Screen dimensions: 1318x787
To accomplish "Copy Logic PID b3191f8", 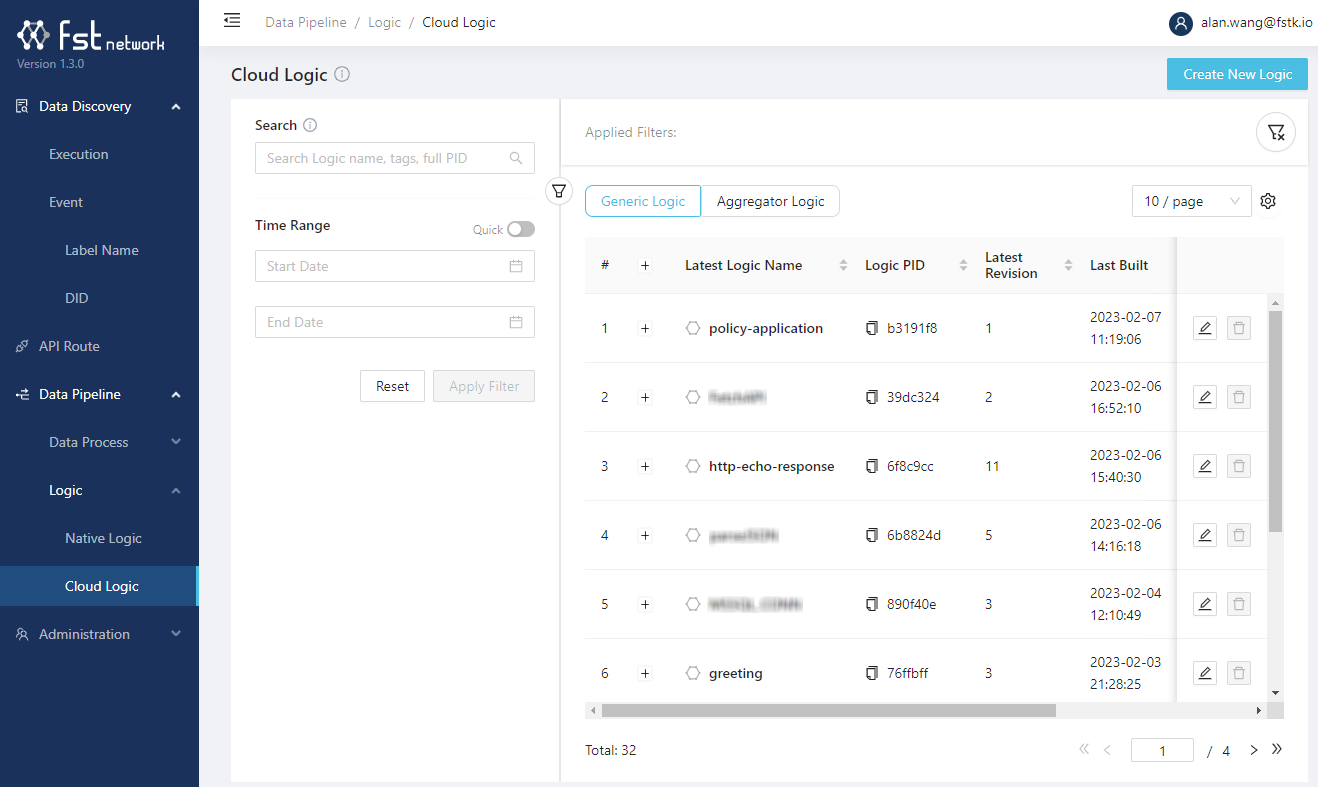I will [871, 328].
